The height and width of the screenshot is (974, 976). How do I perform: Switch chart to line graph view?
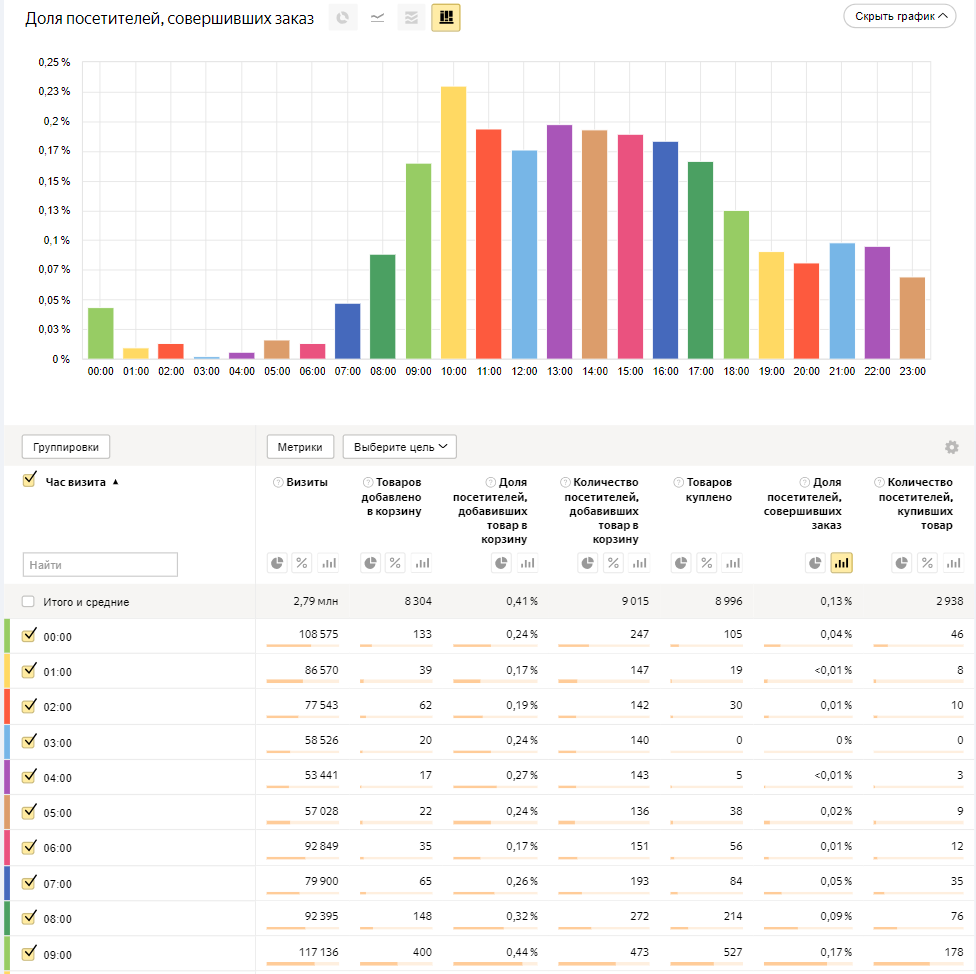[x=377, y=18]
